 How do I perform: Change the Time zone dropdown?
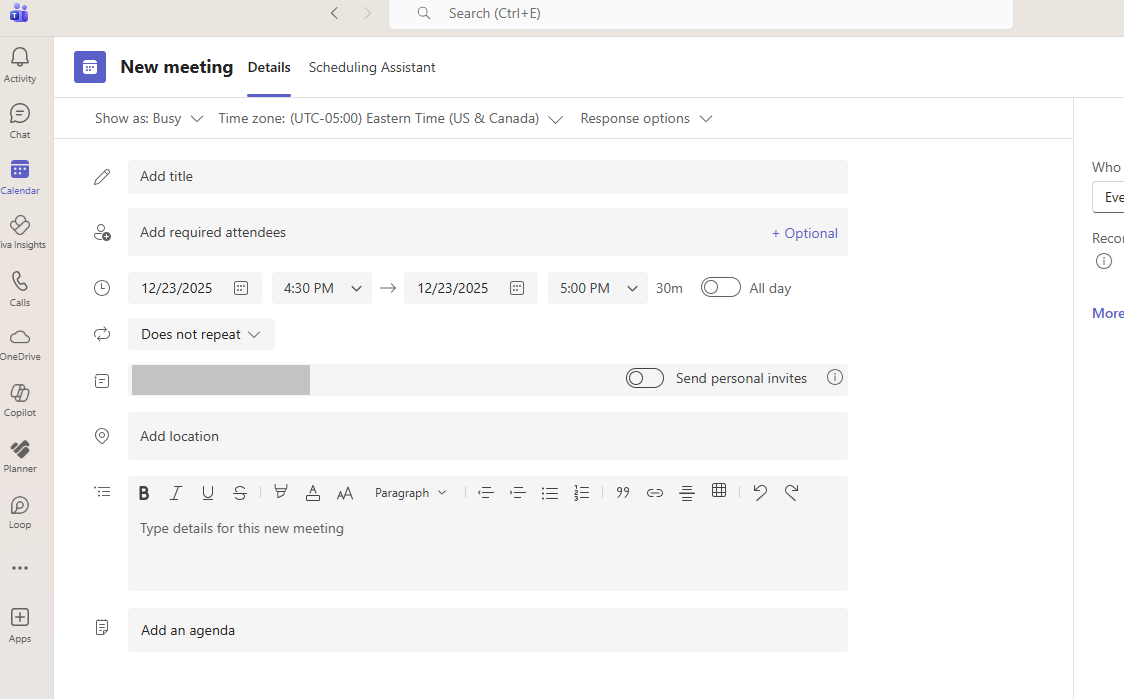(391, 118)
